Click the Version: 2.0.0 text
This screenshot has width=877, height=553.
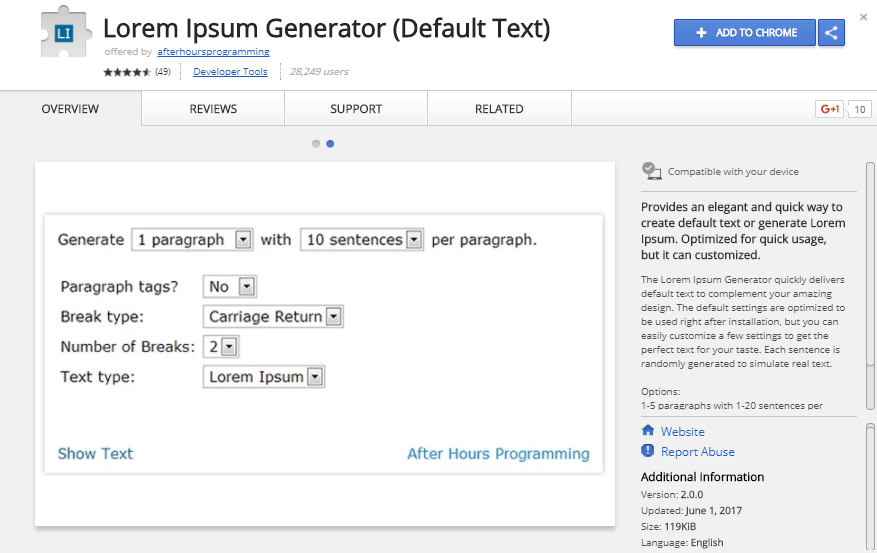pos(672,494)
